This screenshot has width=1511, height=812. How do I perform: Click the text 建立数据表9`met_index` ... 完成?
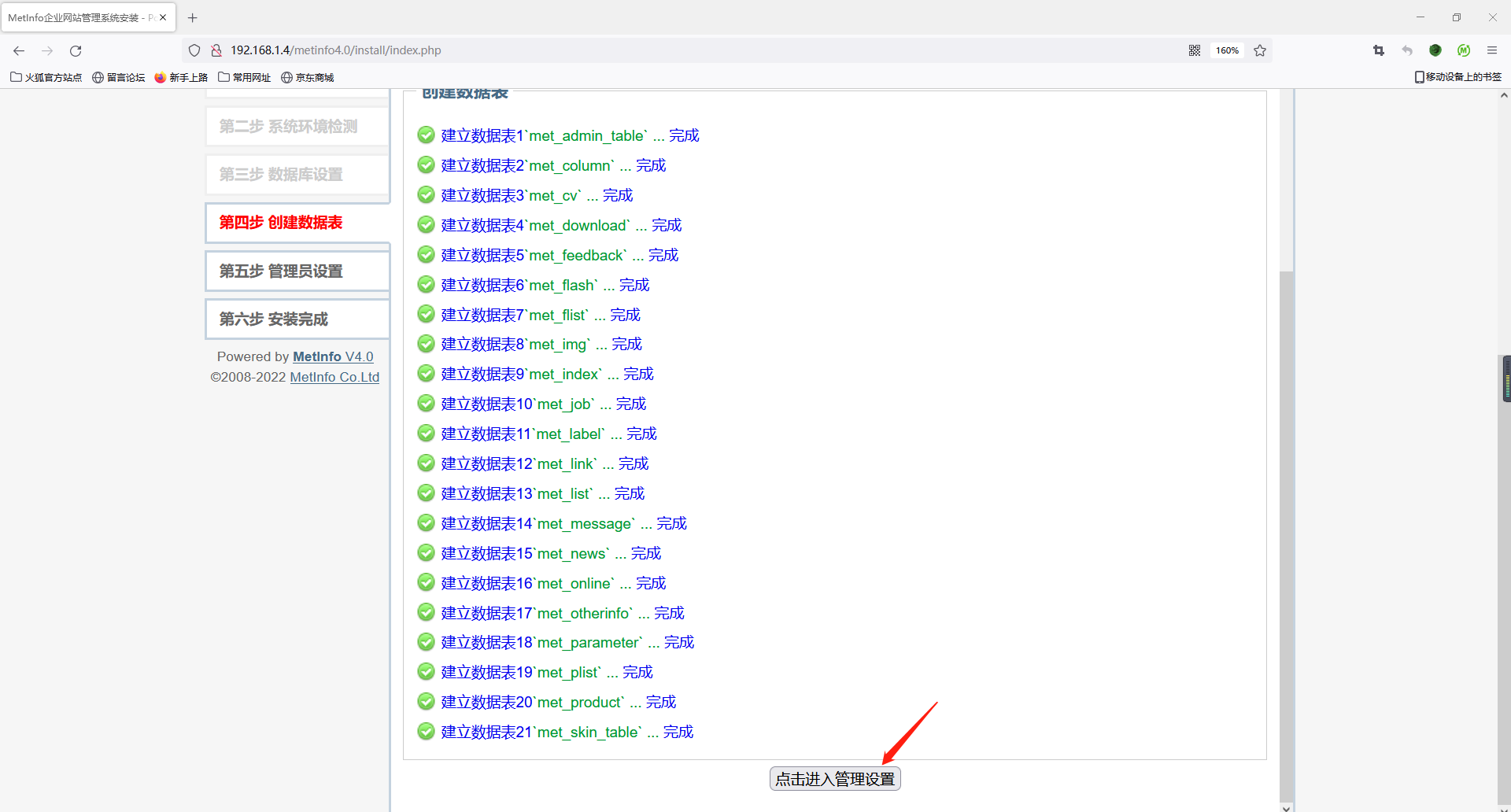click(548, 374)
